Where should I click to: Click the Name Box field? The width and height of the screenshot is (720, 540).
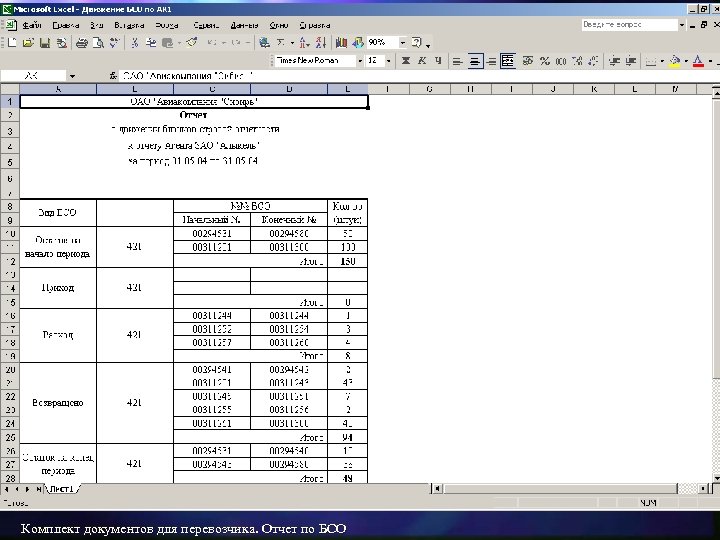point(34,76)
